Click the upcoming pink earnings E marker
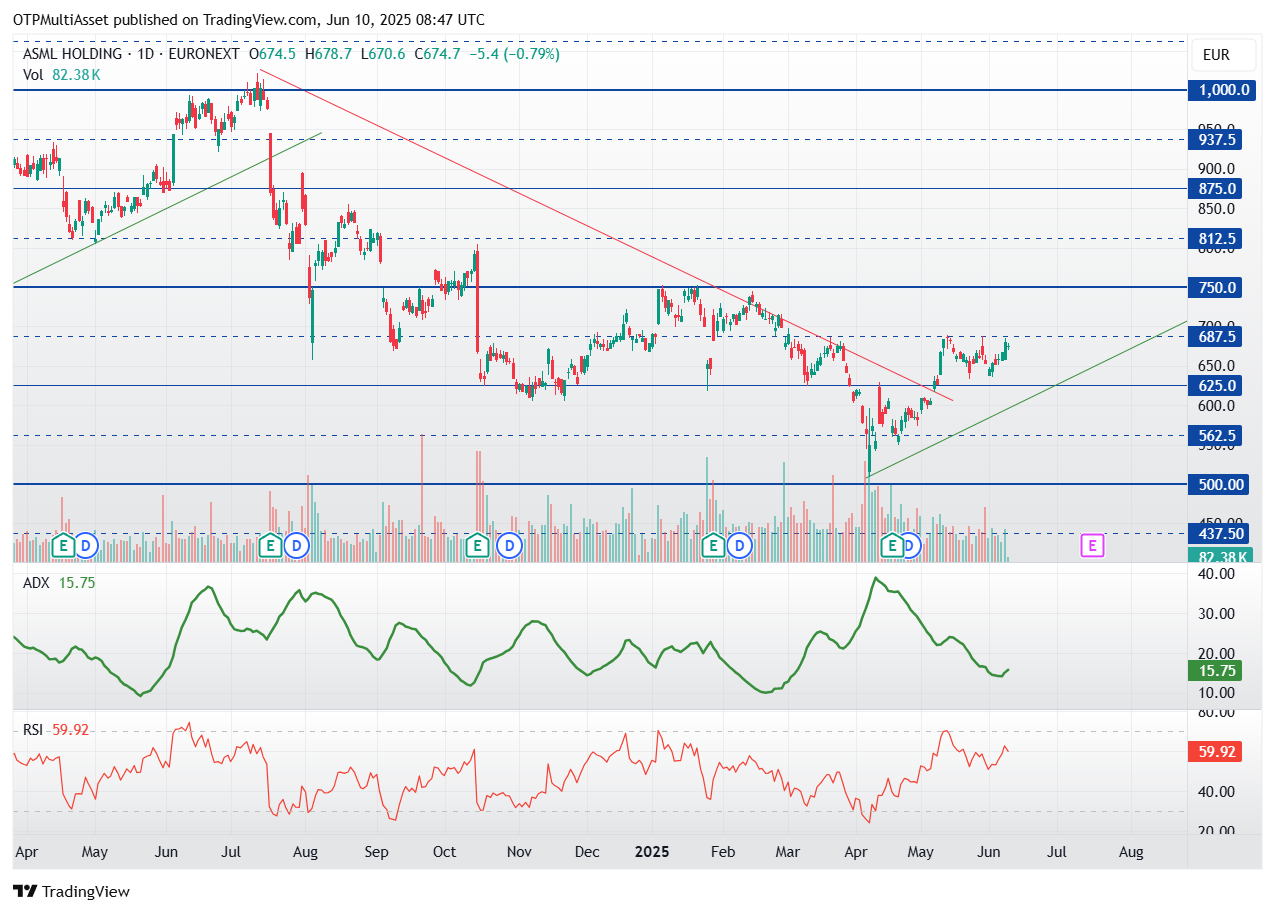This screenshot has height=913, width=1275. pyautogui.click(x=1093, y=545)
